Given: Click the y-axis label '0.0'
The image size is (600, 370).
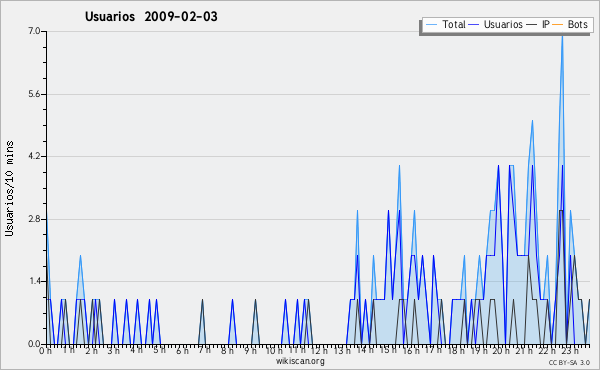Looking at the screenshot, I should coord(34,344).
